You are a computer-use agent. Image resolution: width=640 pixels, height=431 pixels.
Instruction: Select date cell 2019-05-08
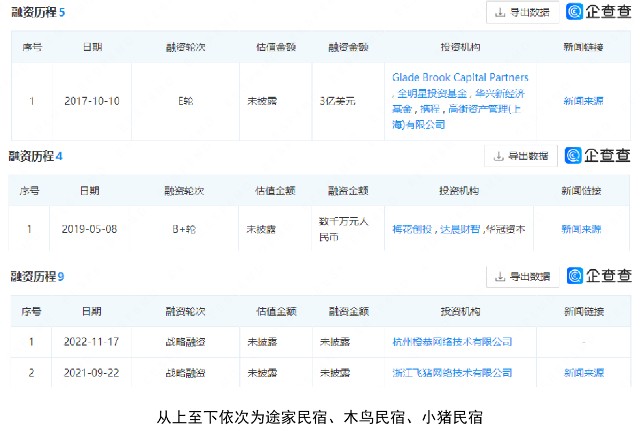89,229
